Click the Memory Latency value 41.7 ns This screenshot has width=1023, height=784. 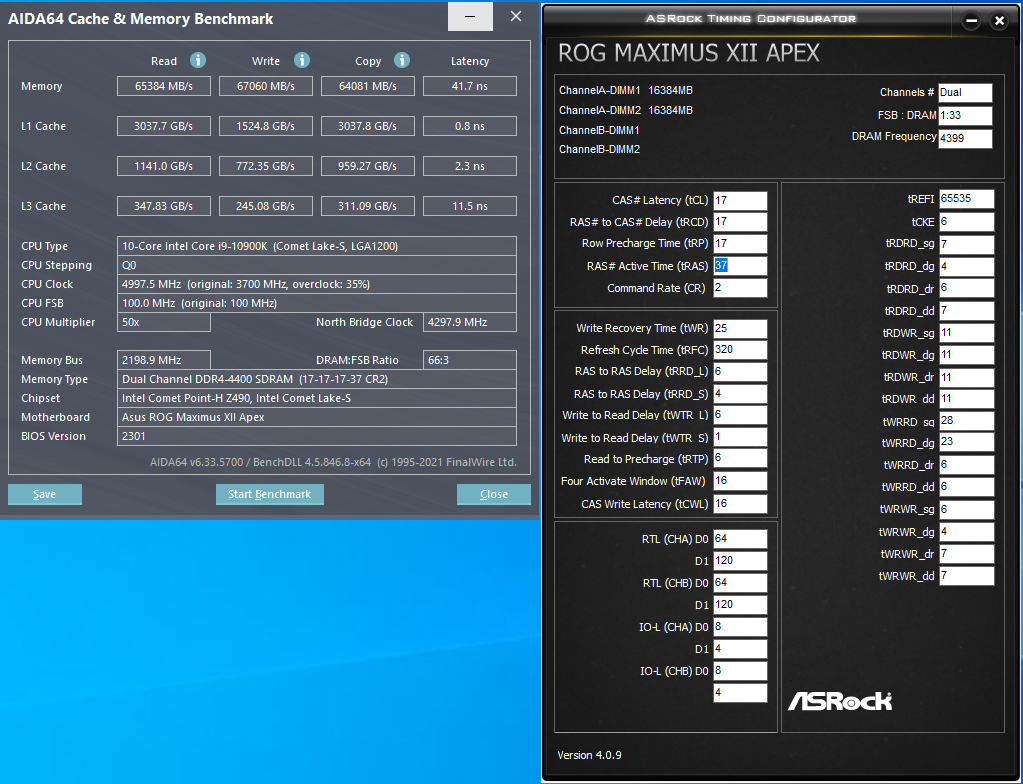tap(470, 86)
